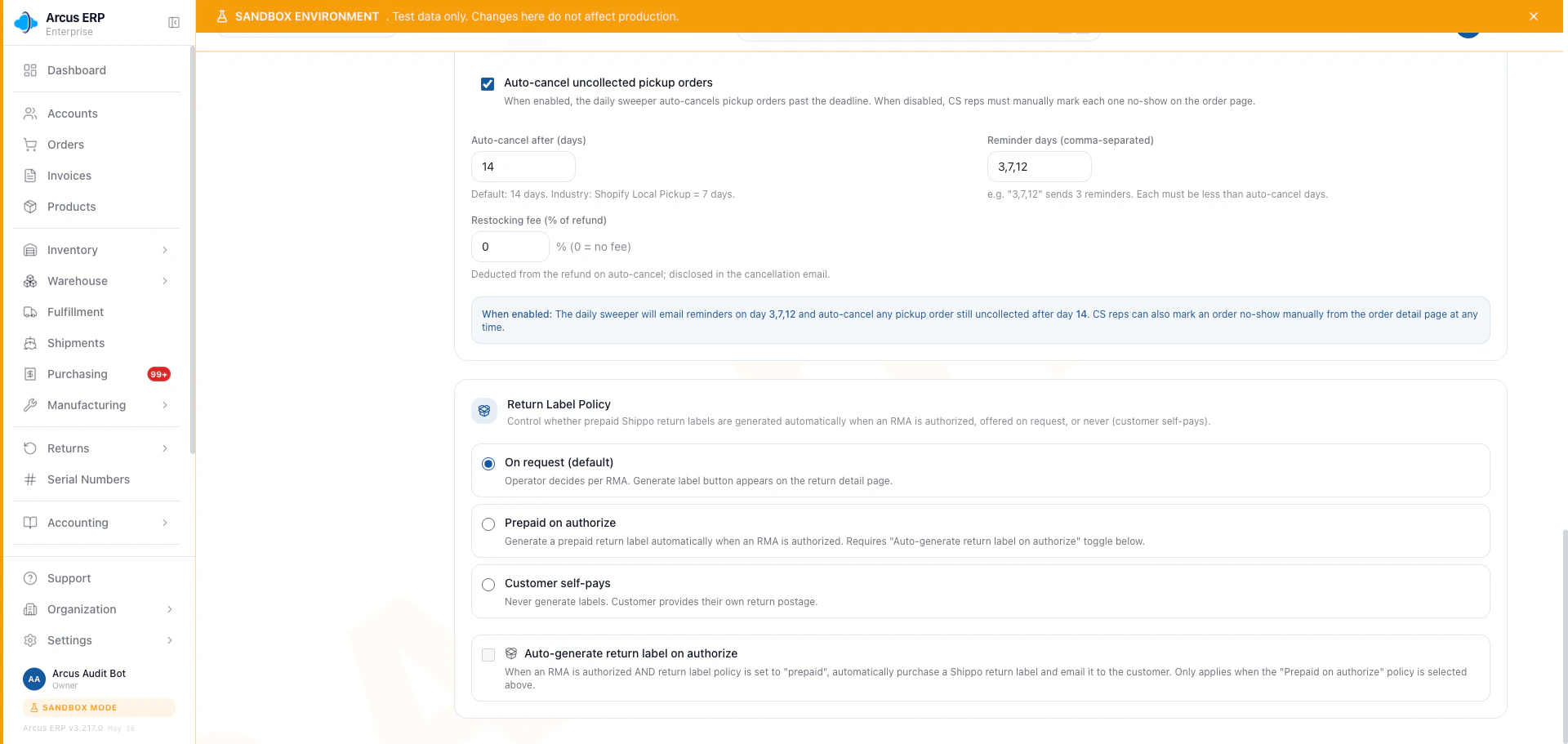Image resolution: width=1568 pixels, height=744 pixels.
Task: Focus the Auto-cancel after (days) field
Action: click(523, 167)
